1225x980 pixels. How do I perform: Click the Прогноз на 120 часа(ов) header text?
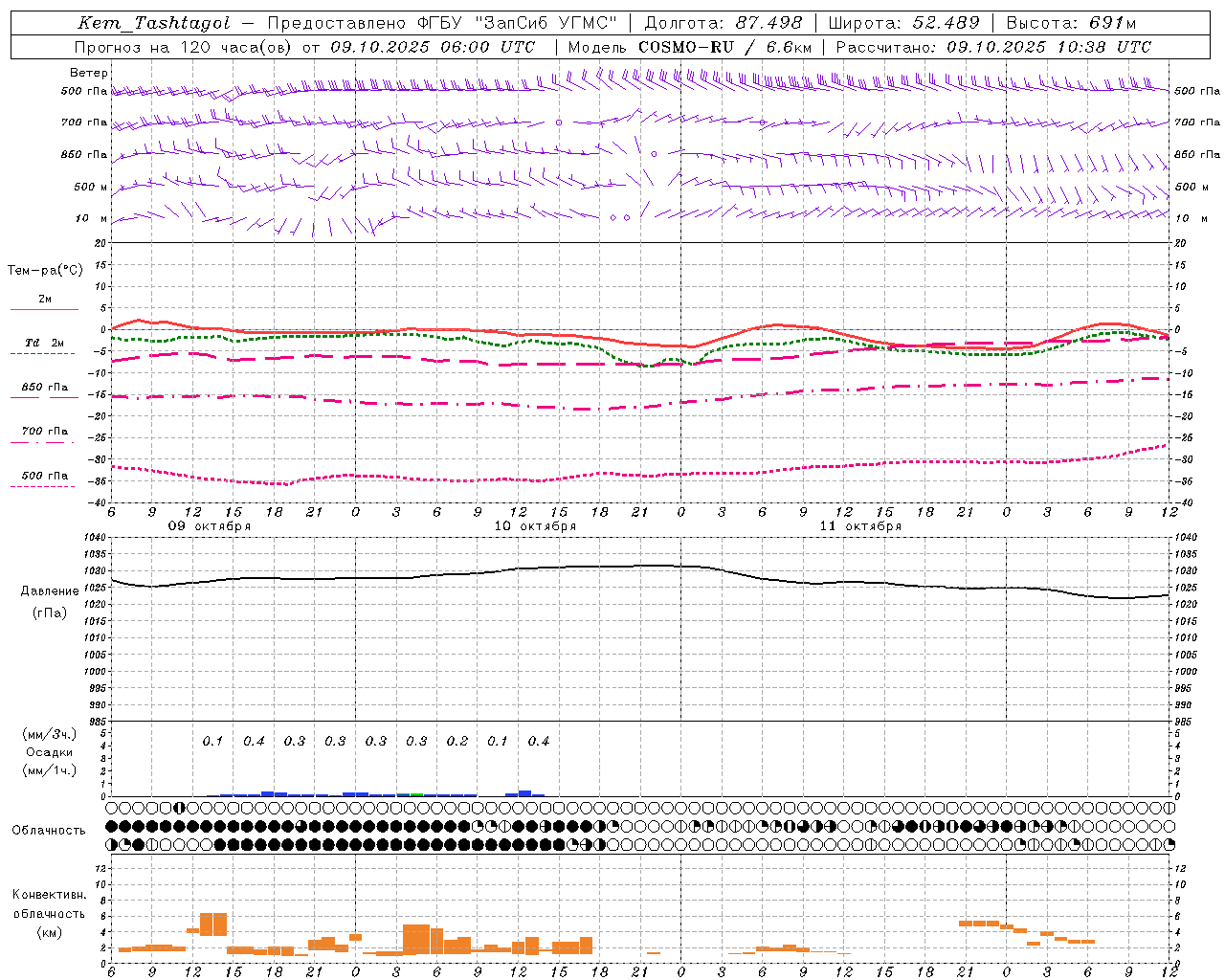[x=185, y=47]
